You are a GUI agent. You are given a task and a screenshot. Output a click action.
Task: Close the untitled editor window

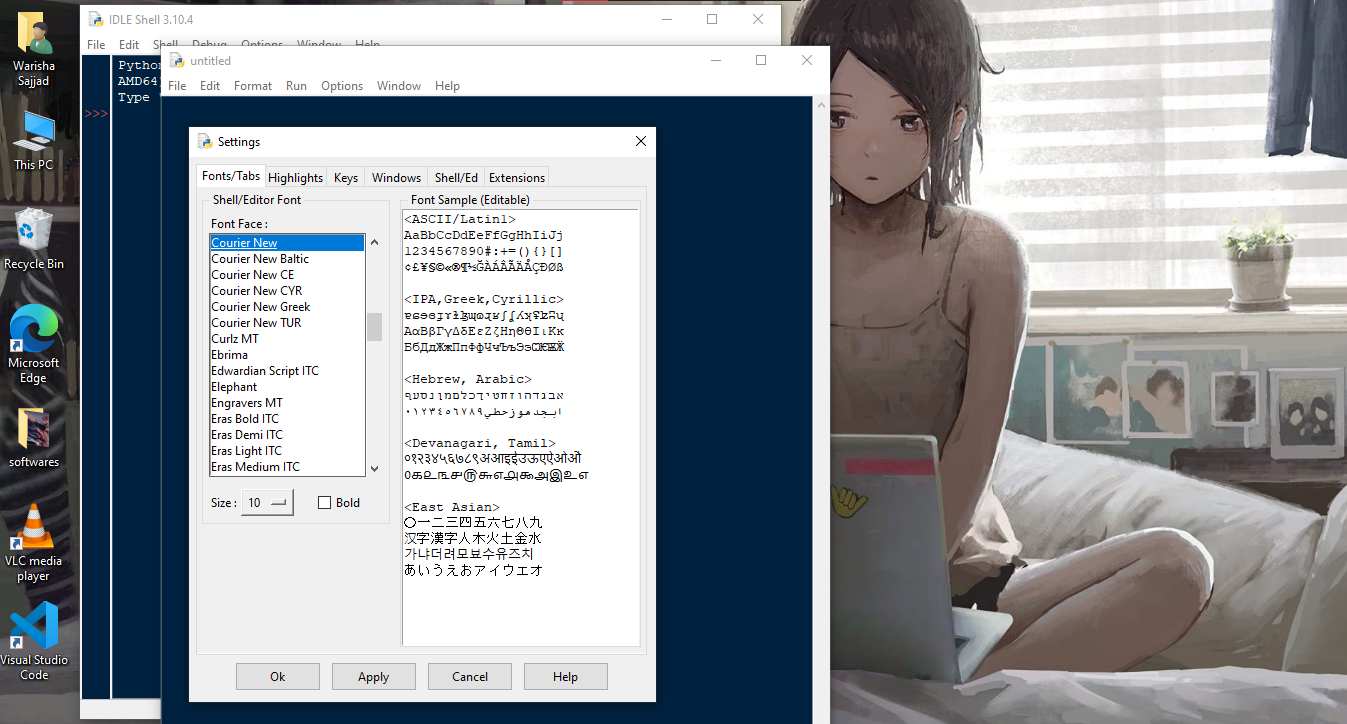pyautogui.click(x=807, y=60)
